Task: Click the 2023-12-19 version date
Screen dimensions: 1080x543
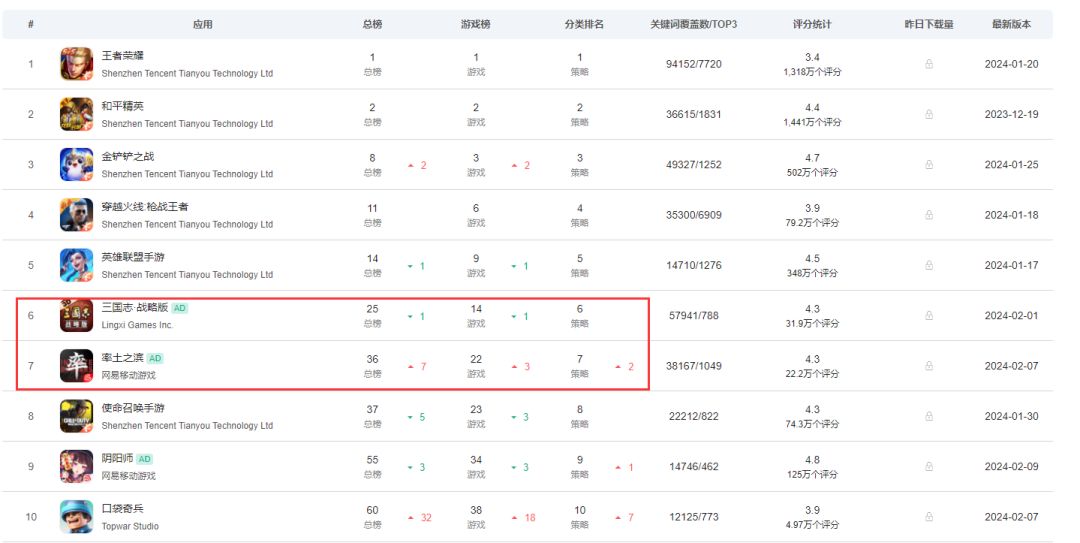Action: click(x=1011, y=114)
